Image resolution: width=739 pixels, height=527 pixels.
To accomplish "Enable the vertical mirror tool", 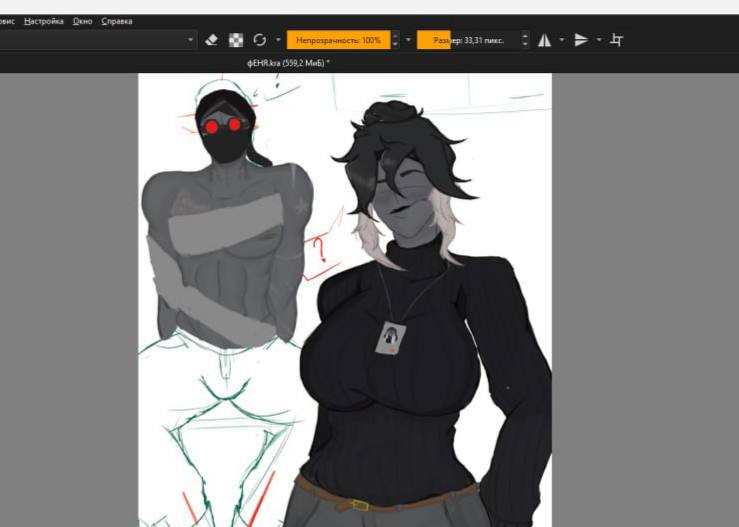I will pos(581,40).
